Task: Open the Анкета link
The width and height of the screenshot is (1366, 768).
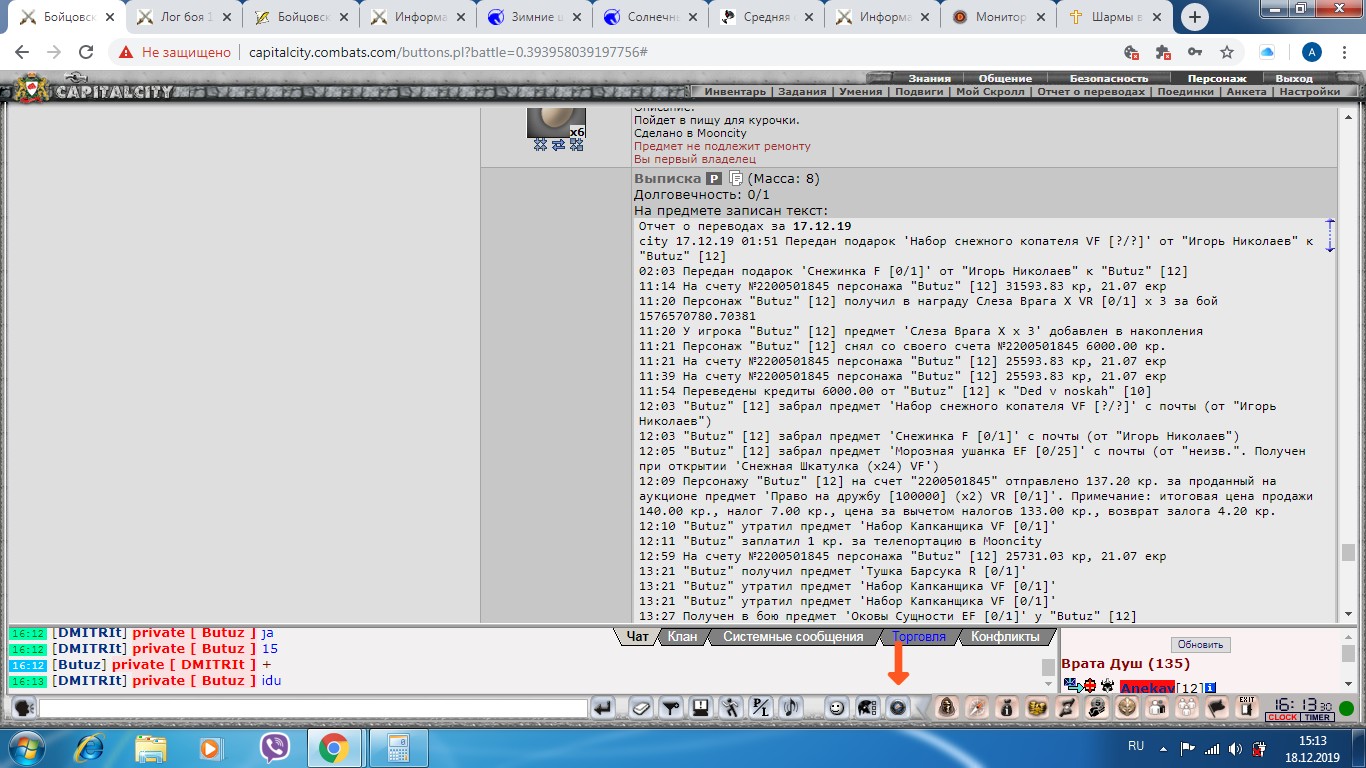Action: tap(1247, 92)
